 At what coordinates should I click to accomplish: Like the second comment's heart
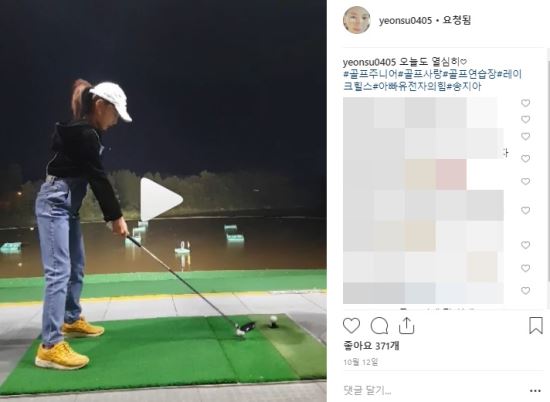click(x=525, y=119)
